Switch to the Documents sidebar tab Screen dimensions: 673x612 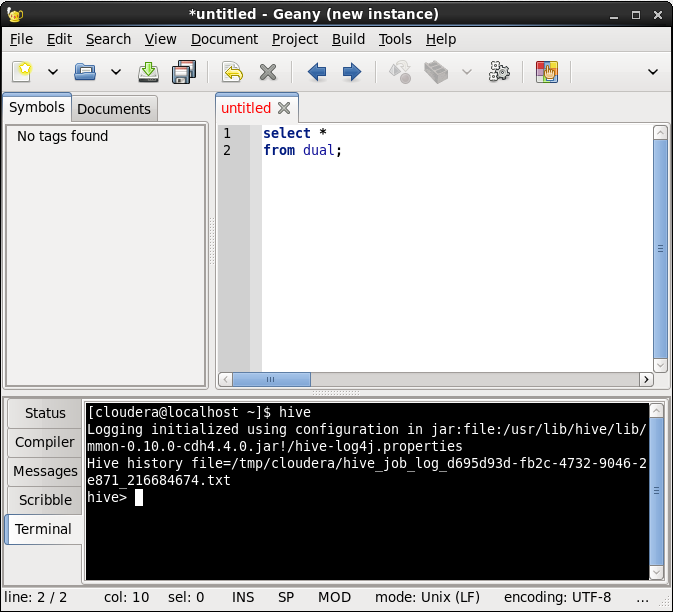coord(114,109)
